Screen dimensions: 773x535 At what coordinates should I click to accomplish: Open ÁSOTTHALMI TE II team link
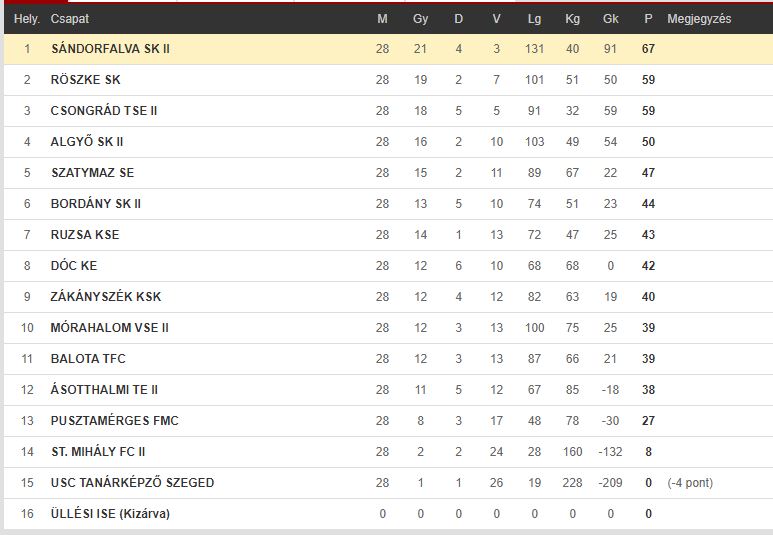click(x=104, y=390)
